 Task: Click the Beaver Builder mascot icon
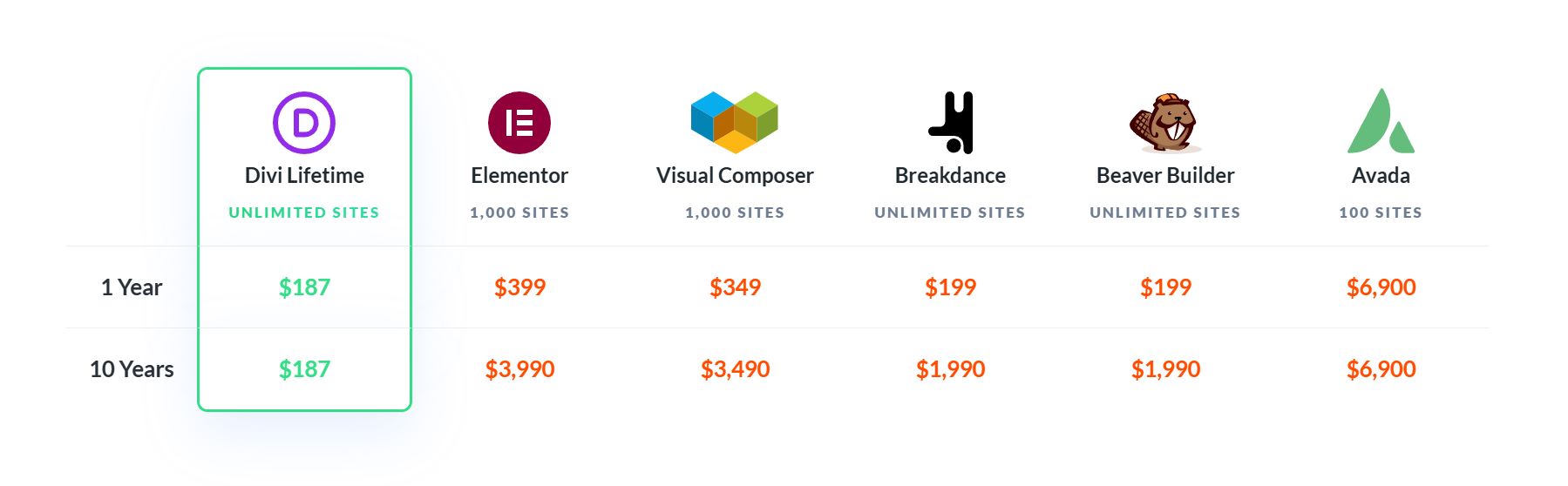click(1165, 123)
